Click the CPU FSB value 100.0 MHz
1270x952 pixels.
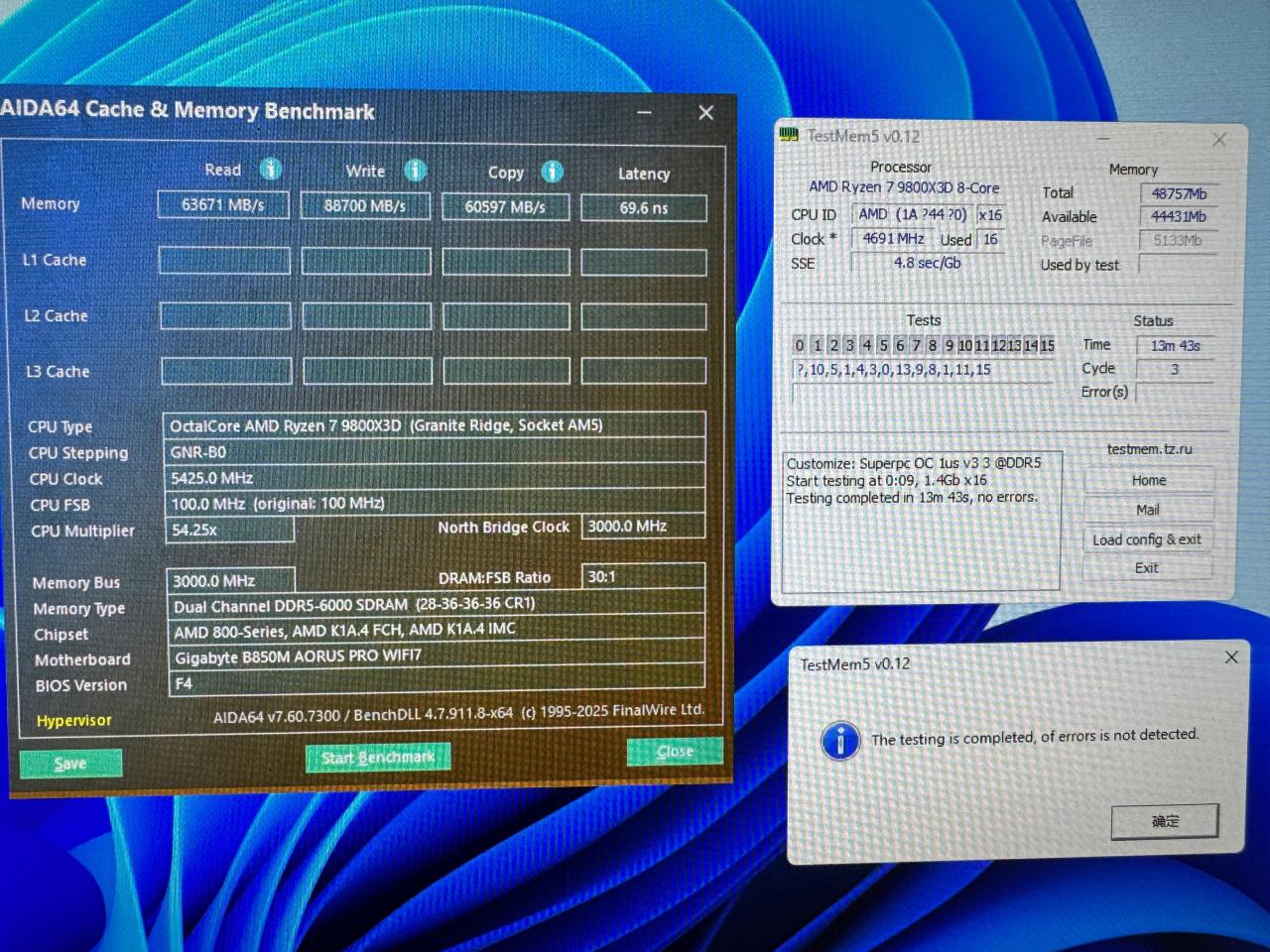[x=435, y=504]
